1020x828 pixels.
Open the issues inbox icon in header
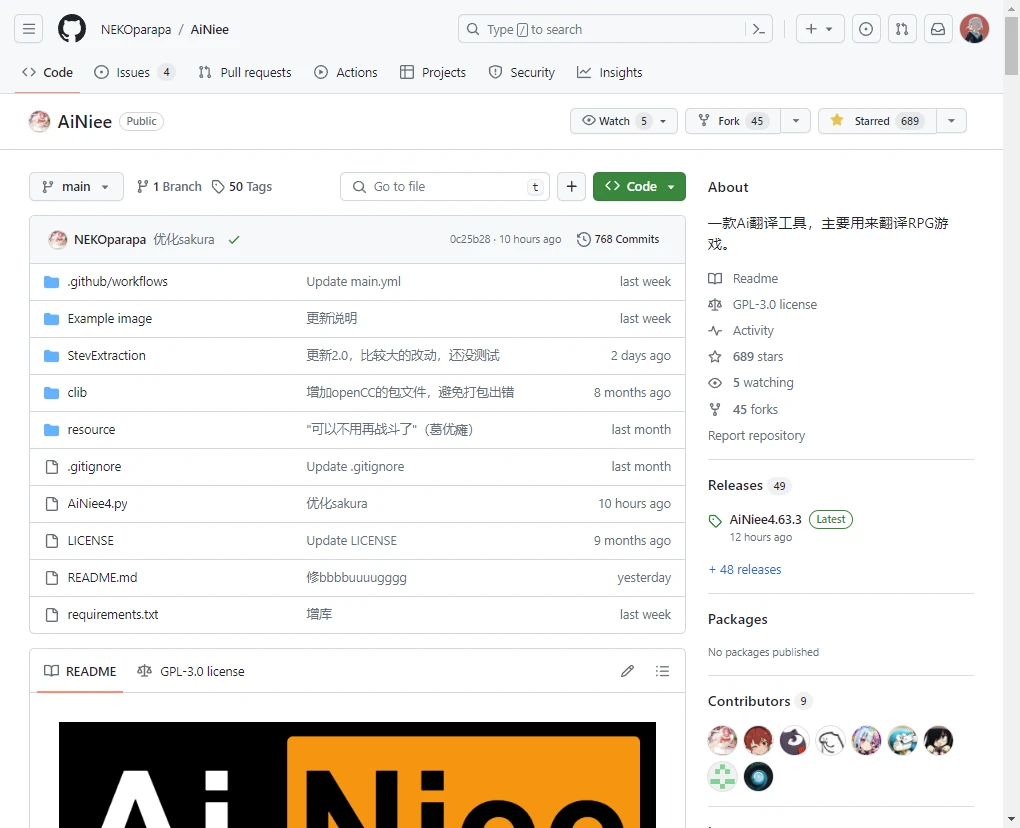(x=866, y=29)
